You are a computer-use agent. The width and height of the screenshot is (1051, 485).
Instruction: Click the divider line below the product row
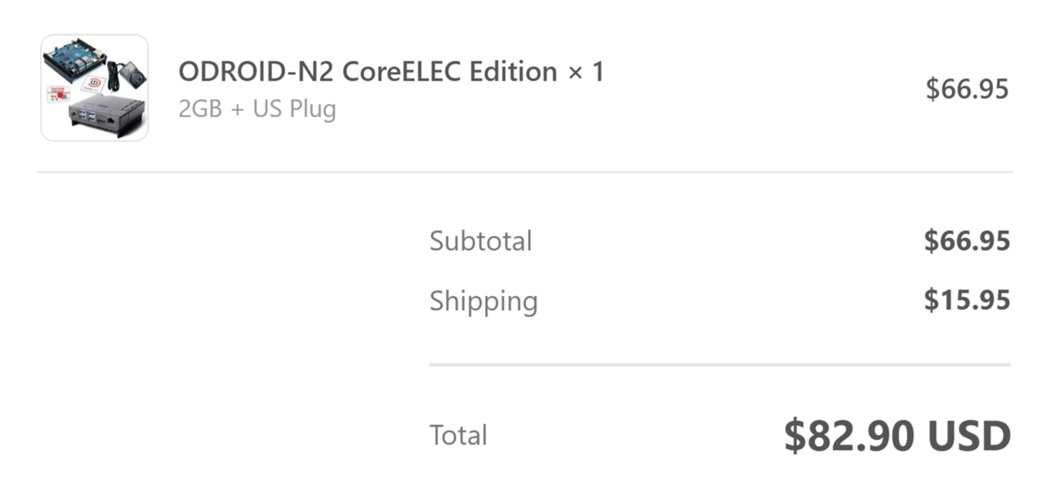525,172
